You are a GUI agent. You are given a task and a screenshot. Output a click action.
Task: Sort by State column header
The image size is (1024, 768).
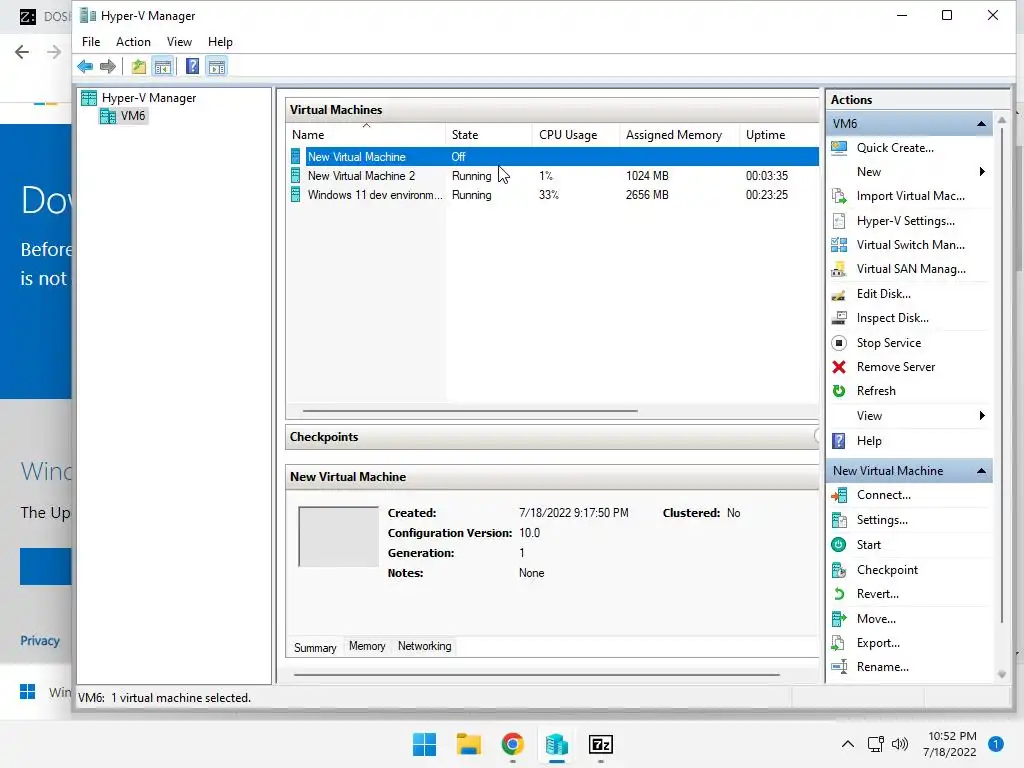tap(489, 135)
